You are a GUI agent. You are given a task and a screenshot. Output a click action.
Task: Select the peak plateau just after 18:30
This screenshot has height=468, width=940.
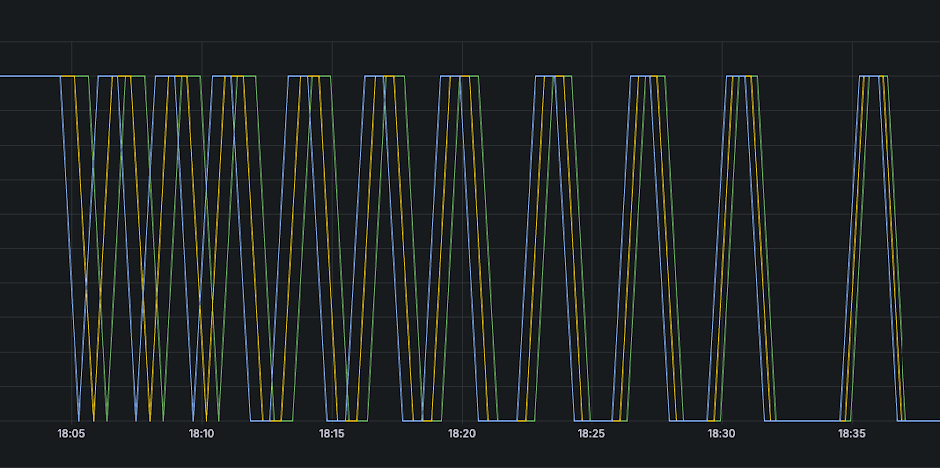(741, 76)
